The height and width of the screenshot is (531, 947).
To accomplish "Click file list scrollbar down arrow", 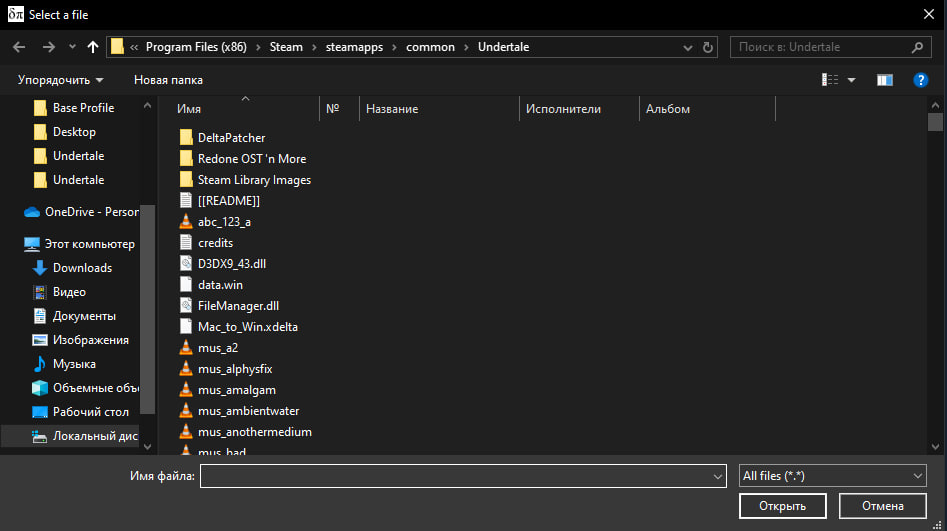I will pos(936,447).
